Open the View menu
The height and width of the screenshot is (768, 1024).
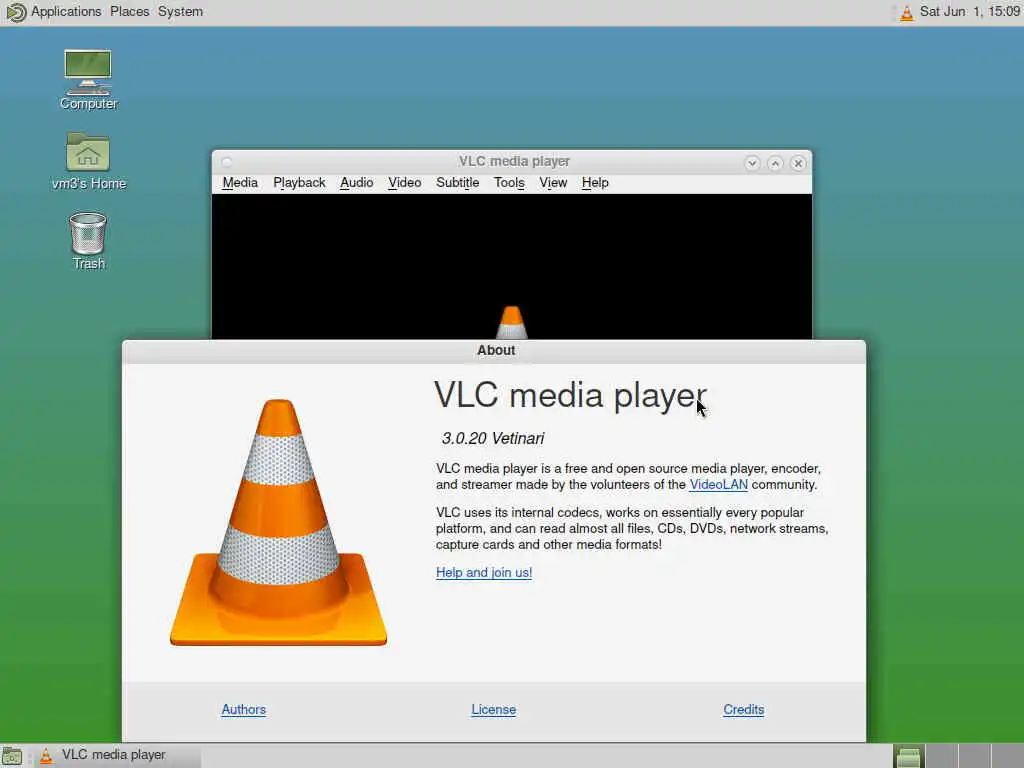(x=552, y=183)
